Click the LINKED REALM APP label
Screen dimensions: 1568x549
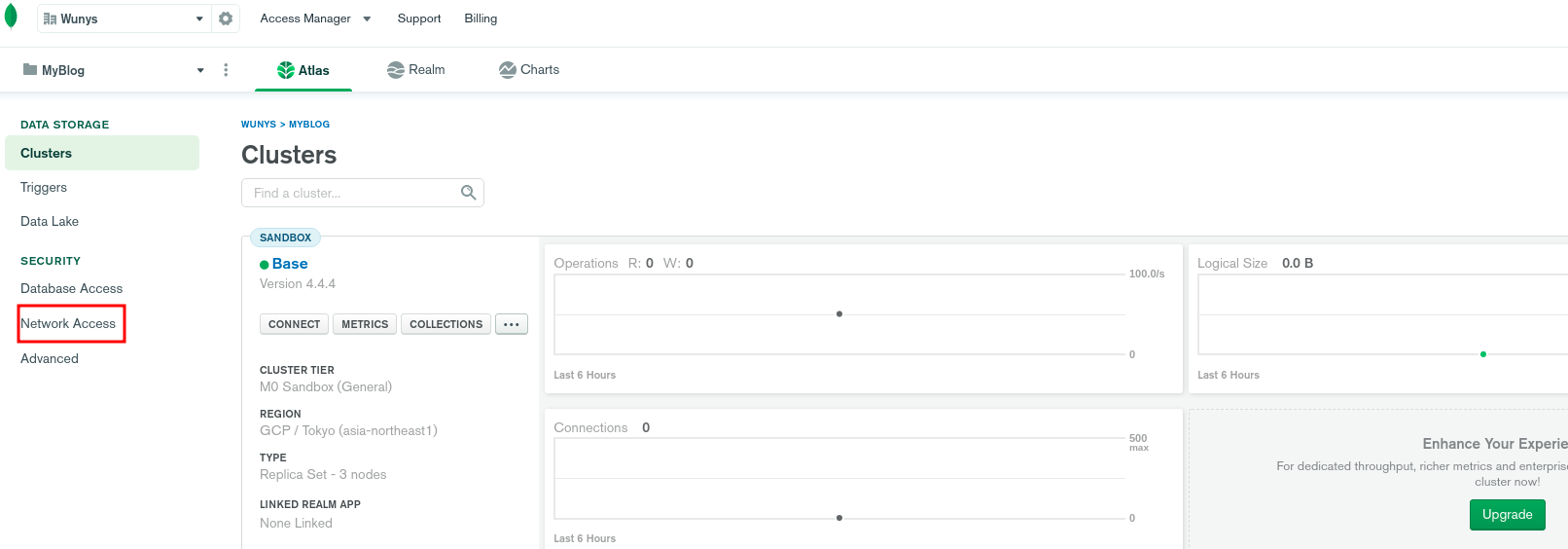click(310, 504)
